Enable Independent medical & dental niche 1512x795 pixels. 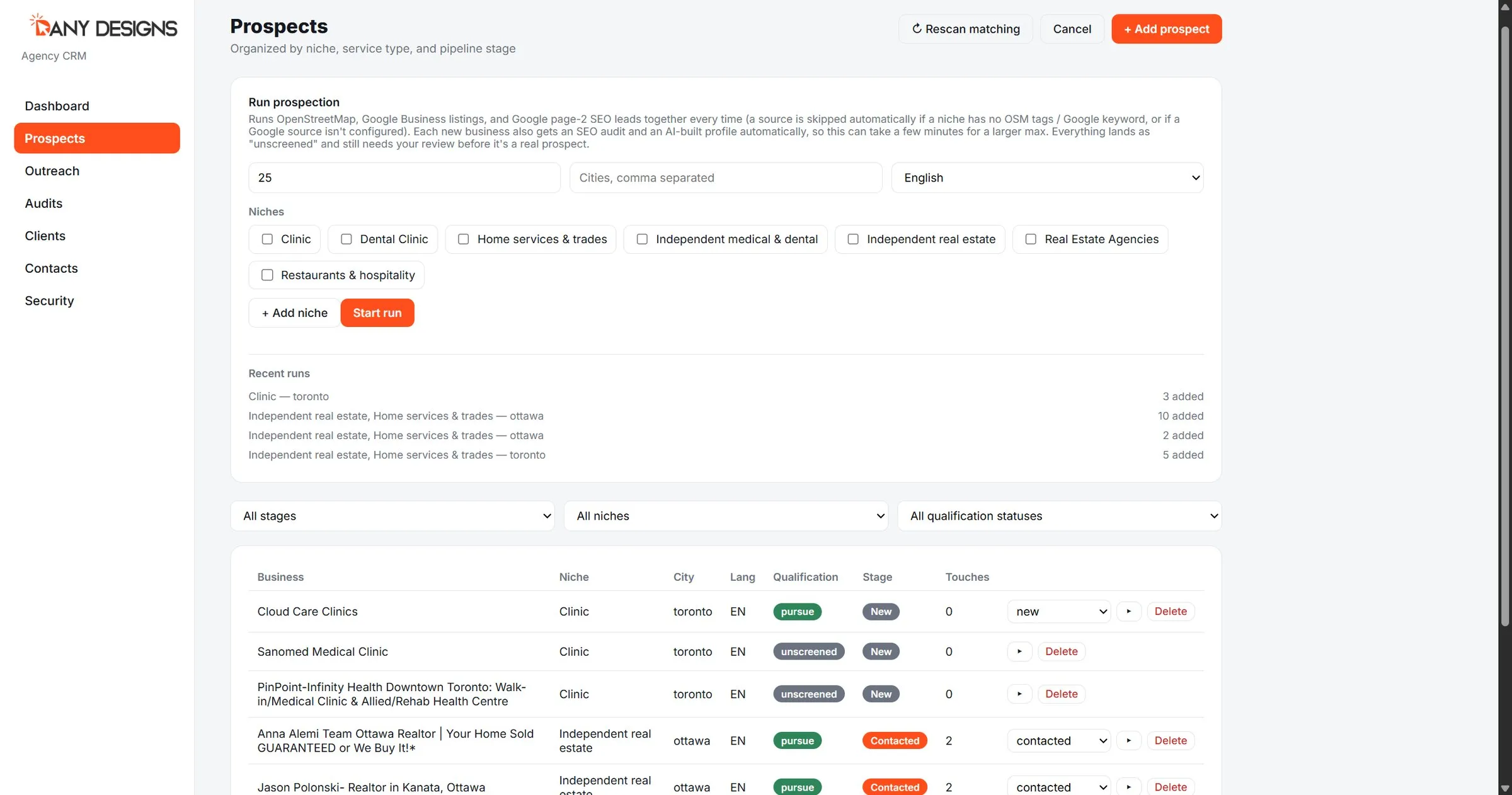(x=642, y=239)
